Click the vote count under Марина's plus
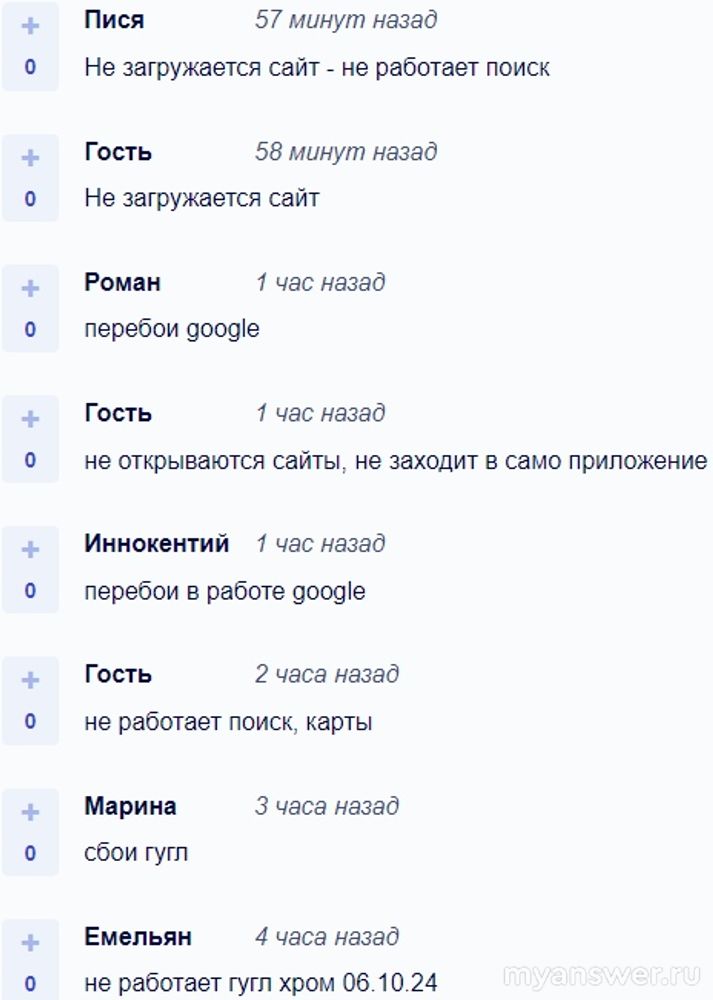Viewport: 713px width, 1000px height. [x=30, y=853]
